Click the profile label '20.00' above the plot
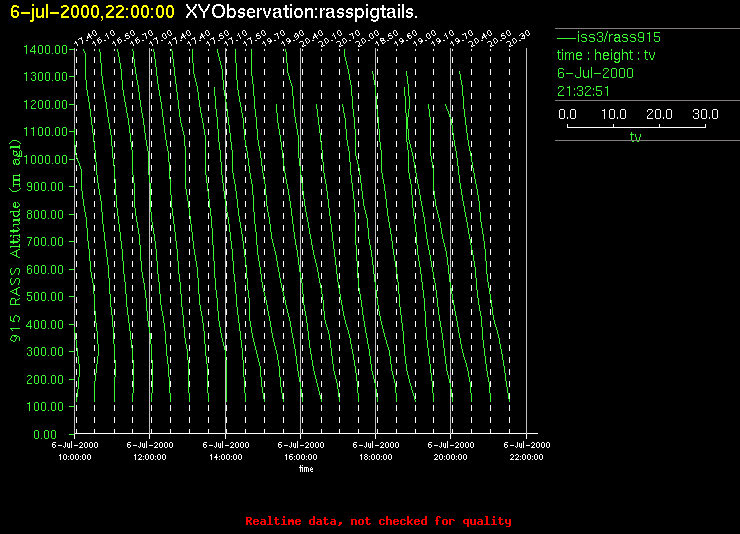This screenshot has width=740, height=534. pos(368,38)
